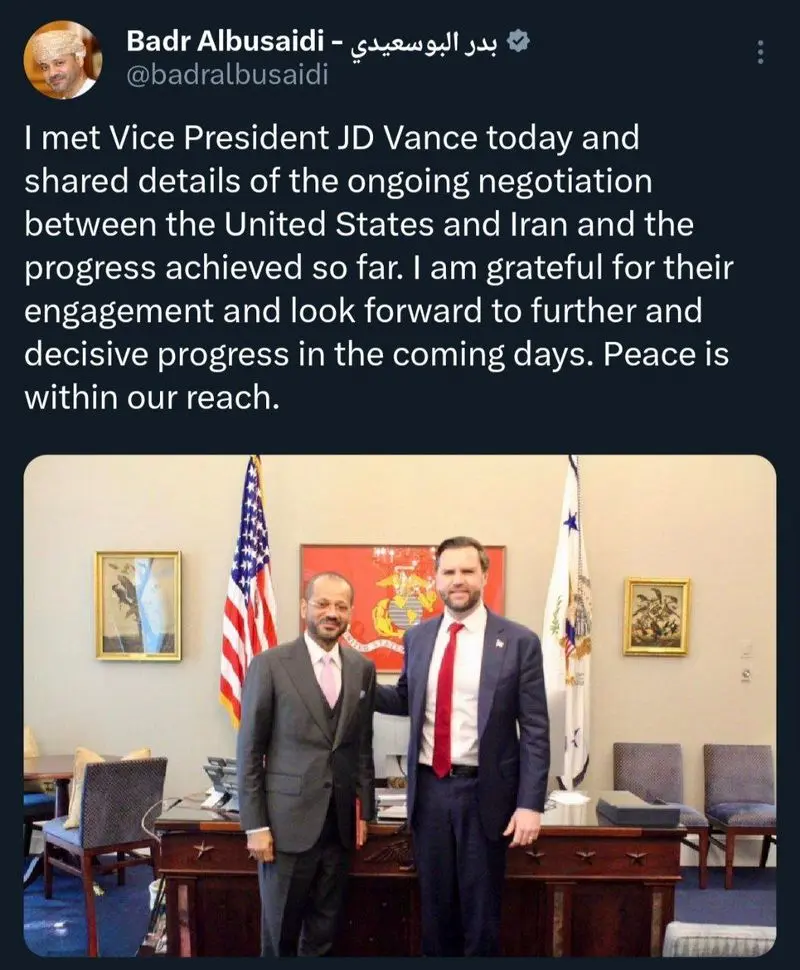The height and width of the screenshot is (970, 800).
Task: Click the blue armchair on the left
Action: (100, 810)
